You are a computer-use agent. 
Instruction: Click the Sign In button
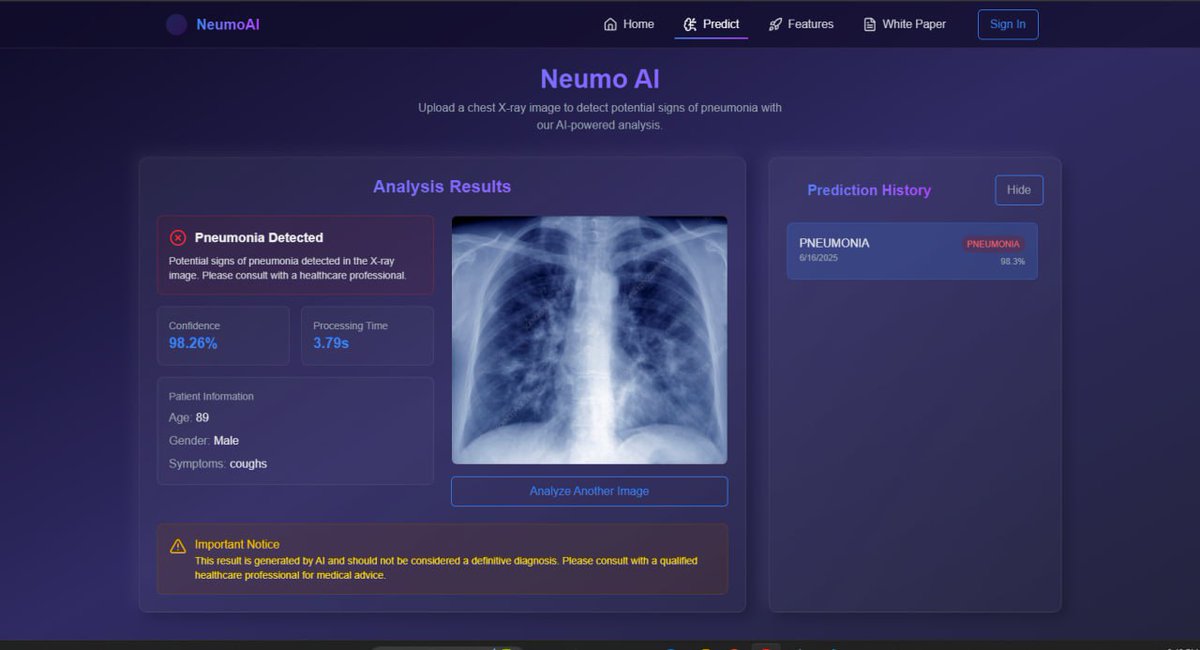[x=1007, y=24]
